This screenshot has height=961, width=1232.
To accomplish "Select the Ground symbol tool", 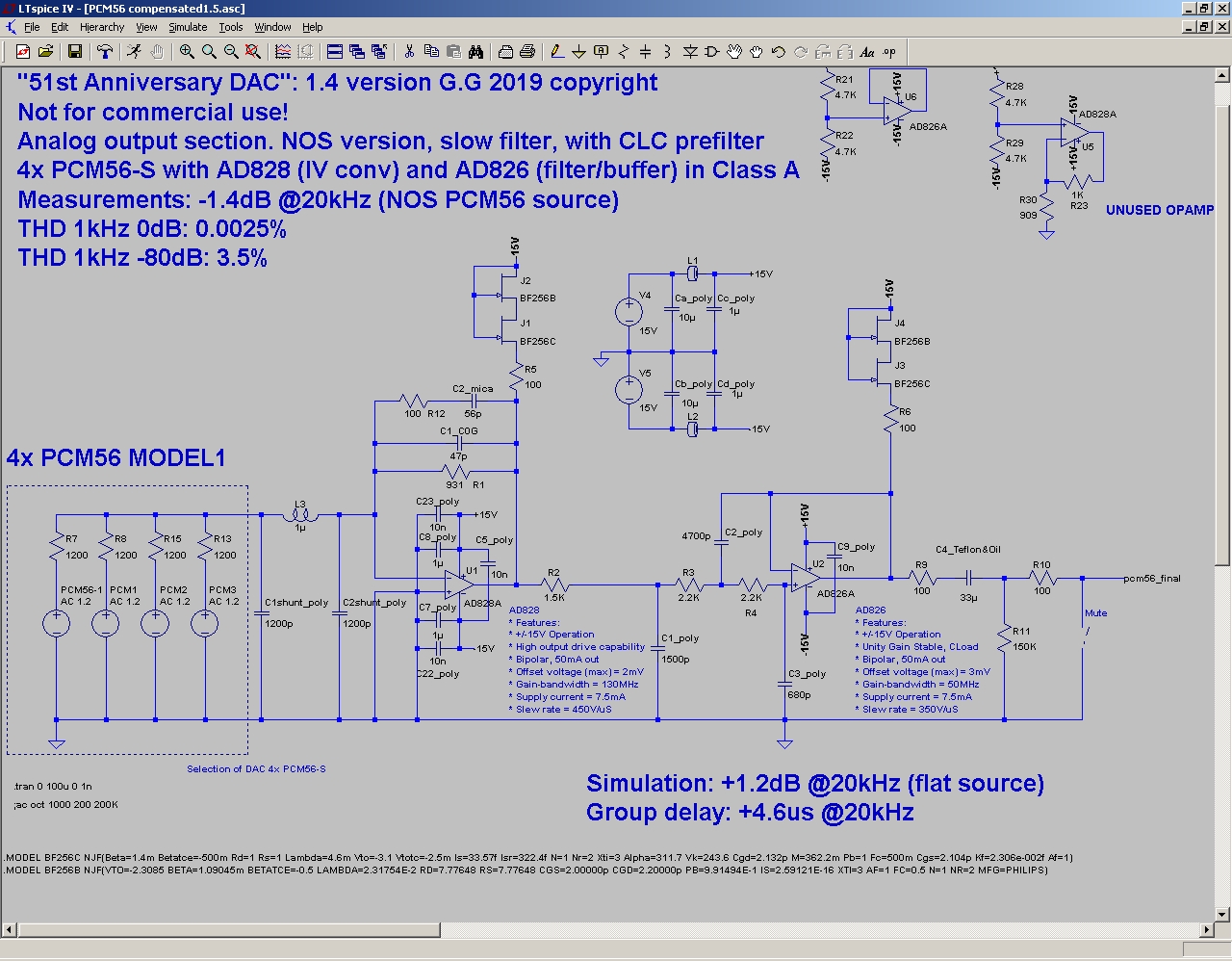I will point(578,51).
